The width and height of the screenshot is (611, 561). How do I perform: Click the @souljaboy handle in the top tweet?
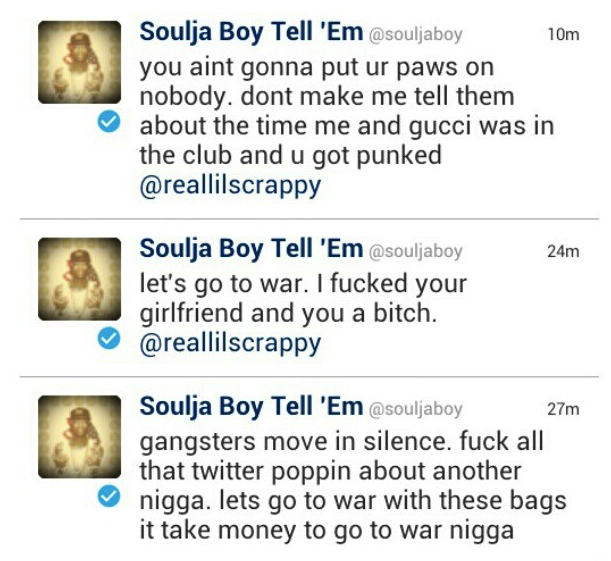[415, 35]
